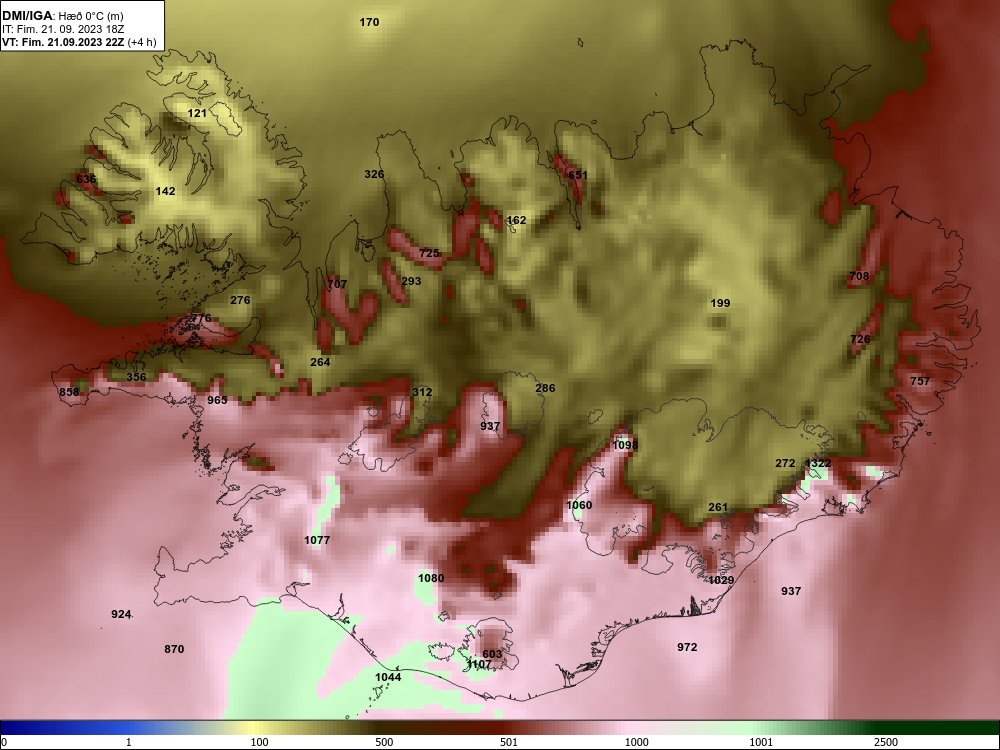This screenshot has height=750, width=1000.
Task: Click the map value 651
Action: click(x=578, y=175)
